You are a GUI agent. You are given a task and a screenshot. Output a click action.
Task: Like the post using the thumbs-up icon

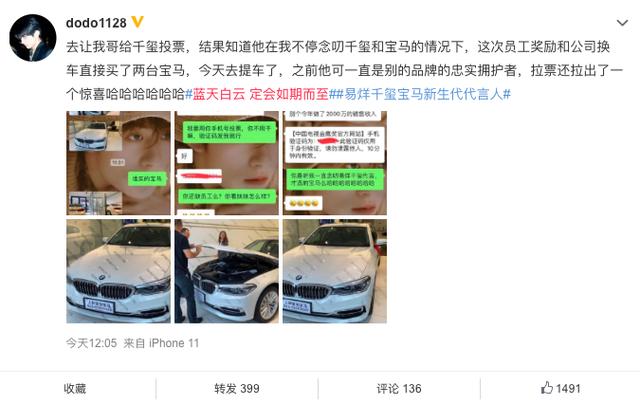(x=547, y=388)
